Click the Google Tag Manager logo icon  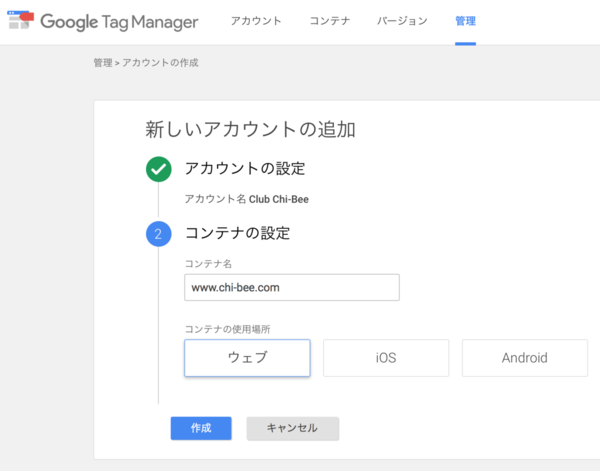point(20,20)
